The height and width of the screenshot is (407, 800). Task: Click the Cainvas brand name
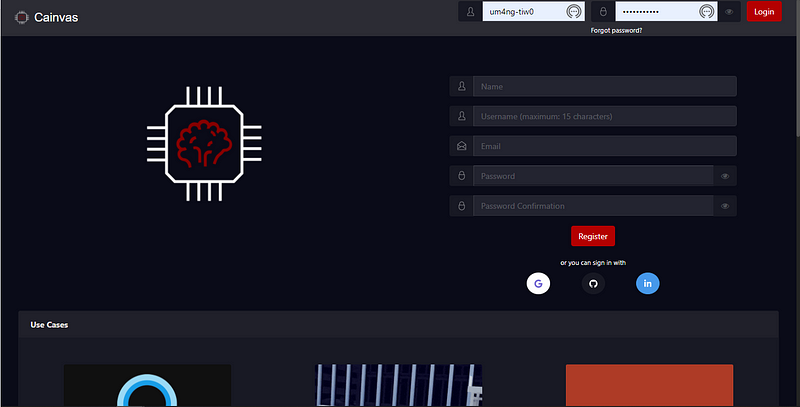coord(56,17)
